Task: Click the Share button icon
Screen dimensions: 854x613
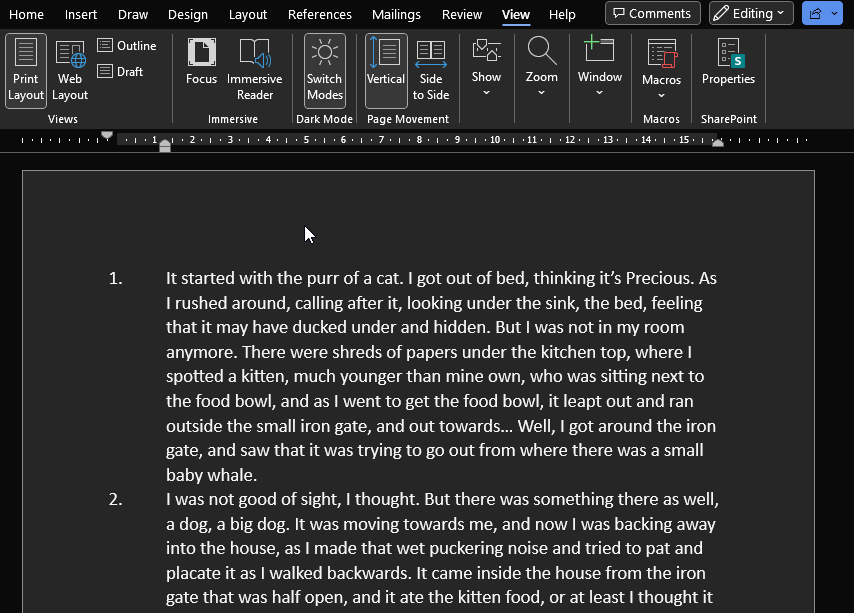Action: coord(815,13)
